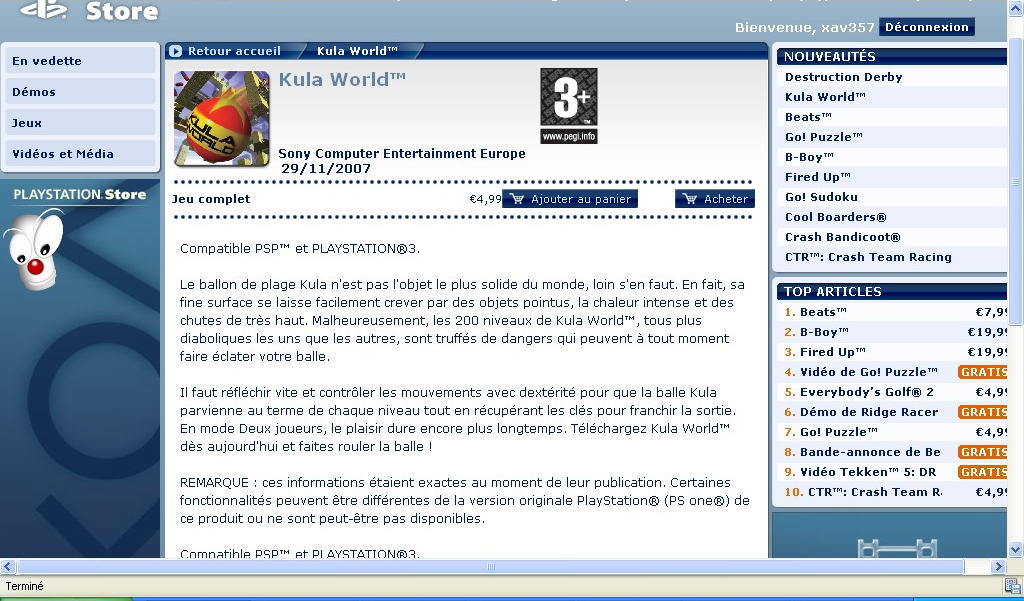Click the PLAYSTATION.Store banner logo
Screen dimensions: 1024x601
[x=80, y=194]
